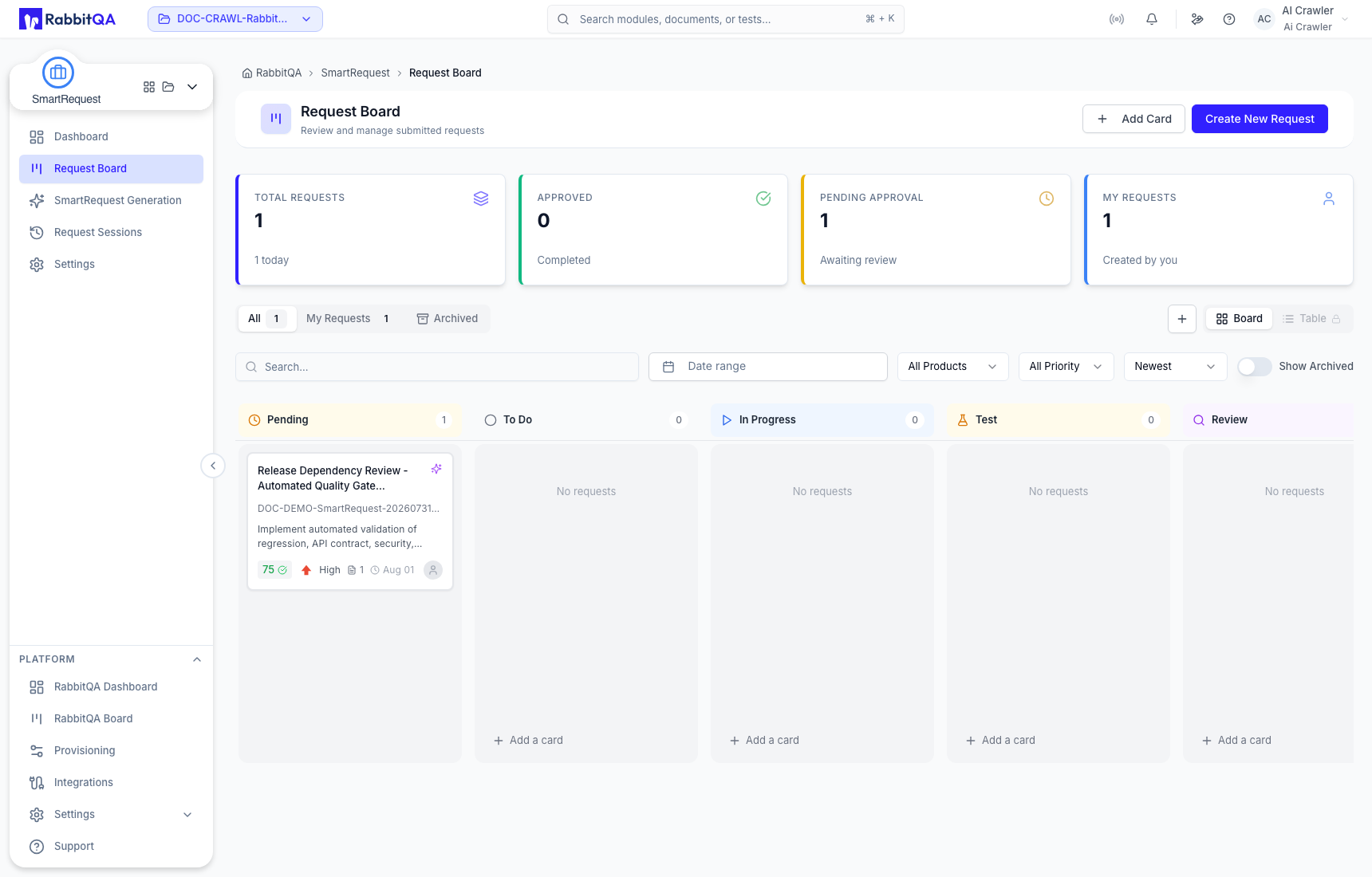1372x877 pixels.
Task: Open the All Priority filter dropdown
Action: [1066, 367]
